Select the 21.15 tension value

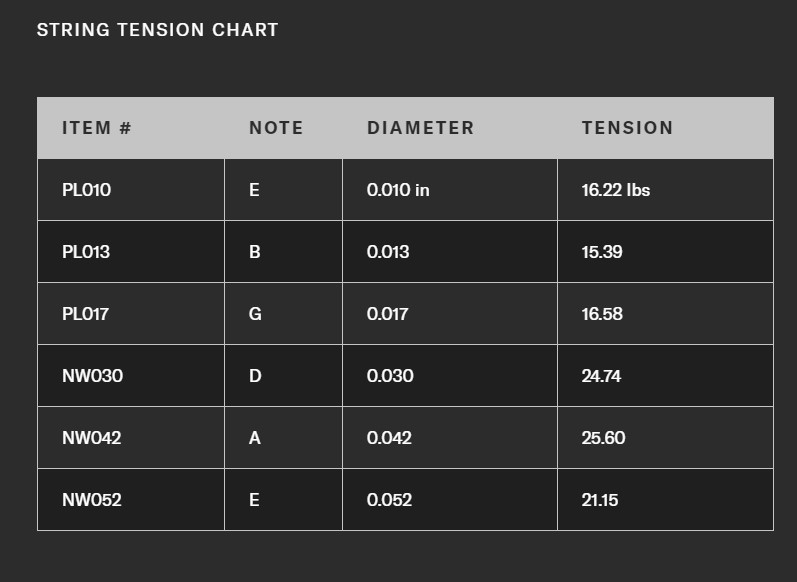(600, 500)
